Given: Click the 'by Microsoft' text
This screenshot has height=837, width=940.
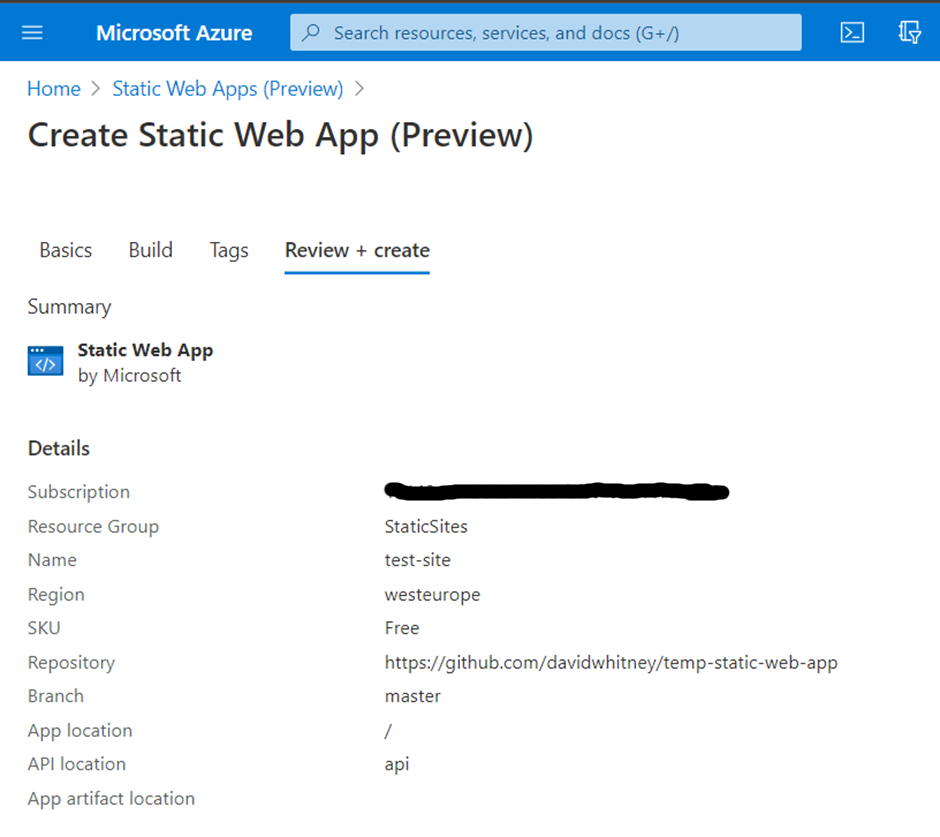Looking at the screenshot, I should pos(129,376).
